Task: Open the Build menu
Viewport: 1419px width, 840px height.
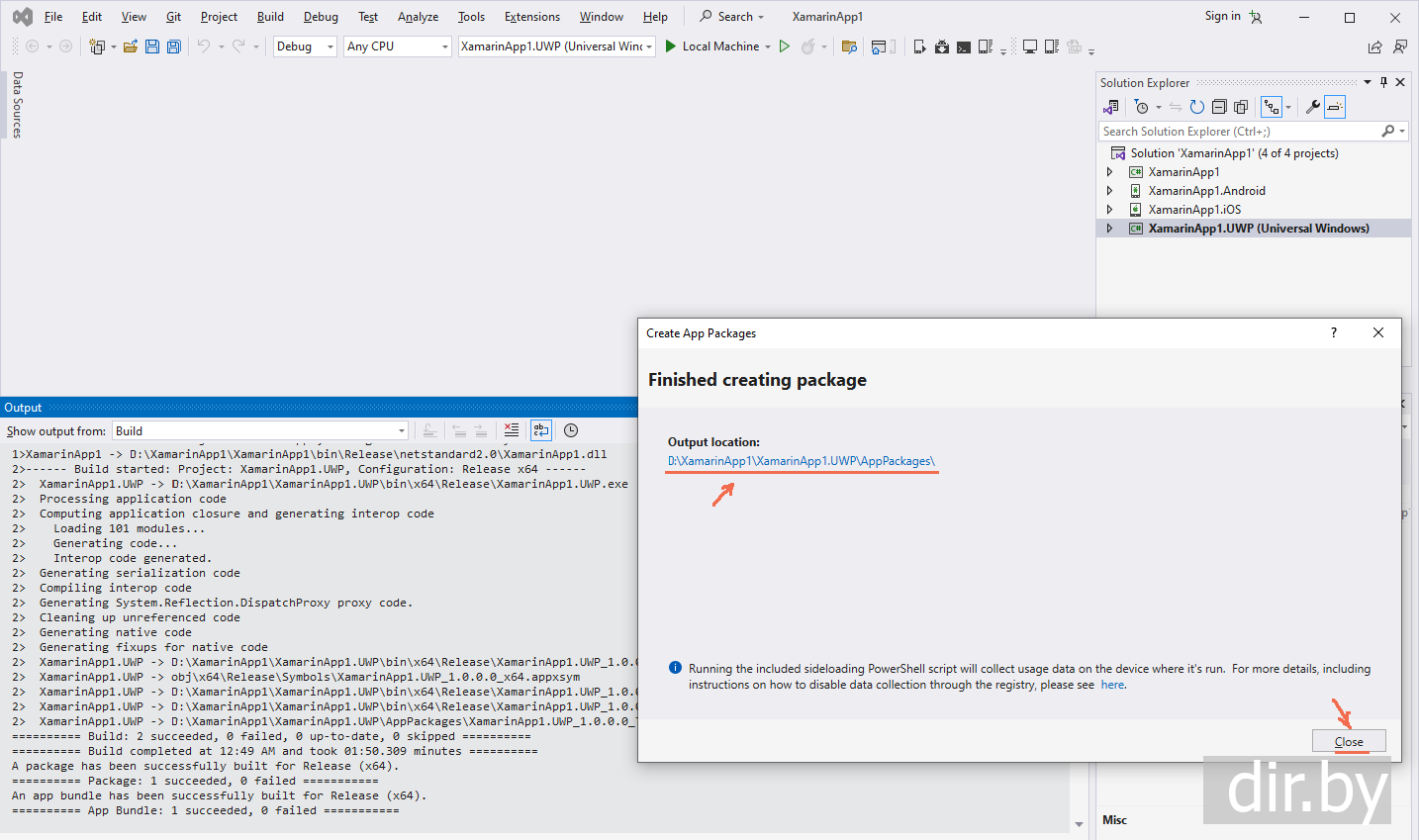Action: click(x=270, y=17)
